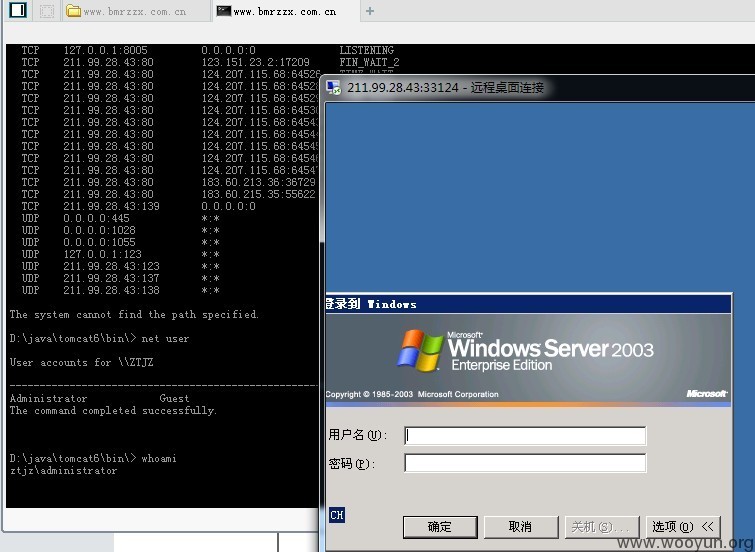Image resolution: width=755 pixels, height=552 pixels.
Task: Click UDP address '0.0.0.0:1055'
Action: coord(99,242)
